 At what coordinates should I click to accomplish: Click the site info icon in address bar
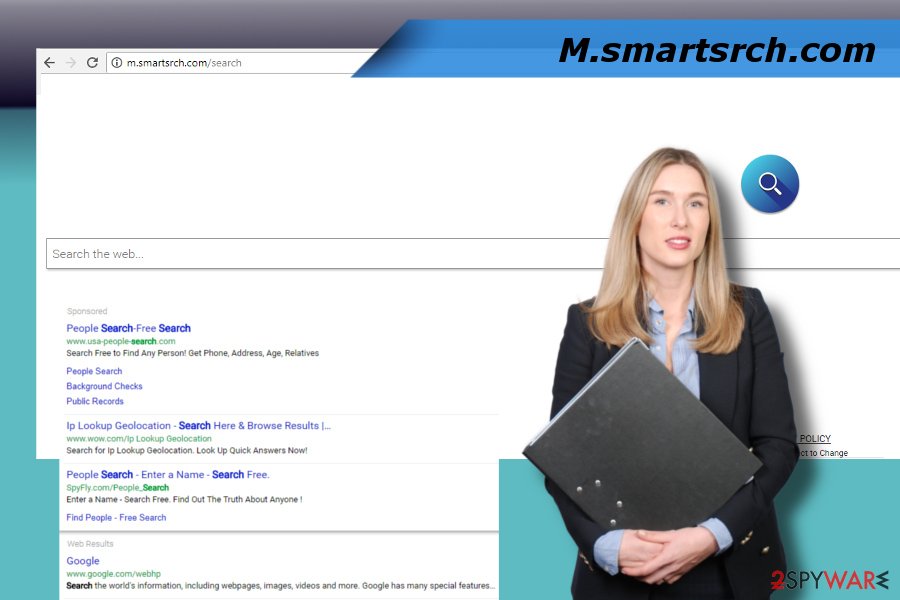tap(117, 63)
